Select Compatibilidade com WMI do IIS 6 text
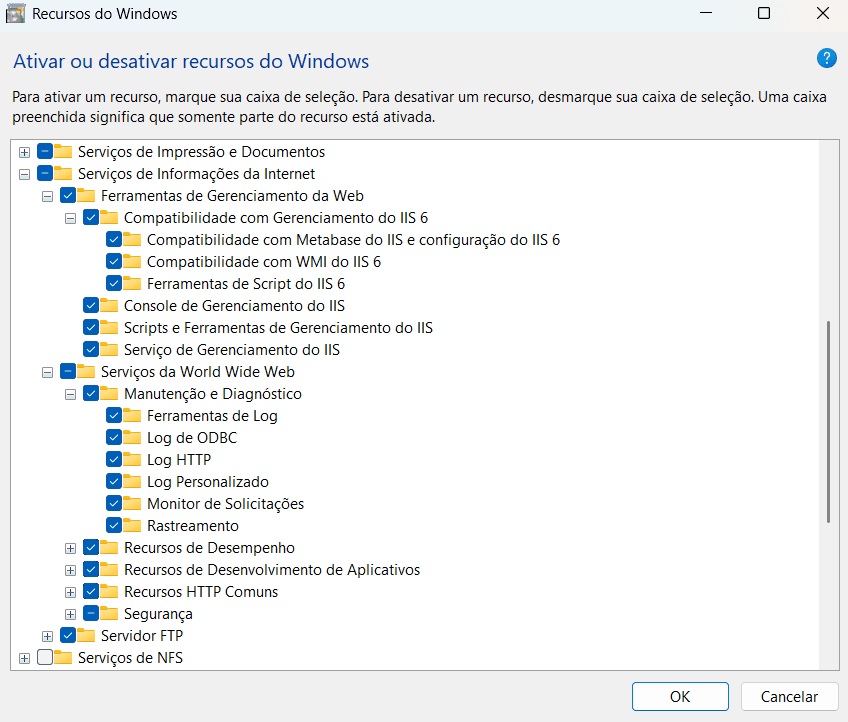The height and width of the screenshot is (722, 848). tap(264, 261)
